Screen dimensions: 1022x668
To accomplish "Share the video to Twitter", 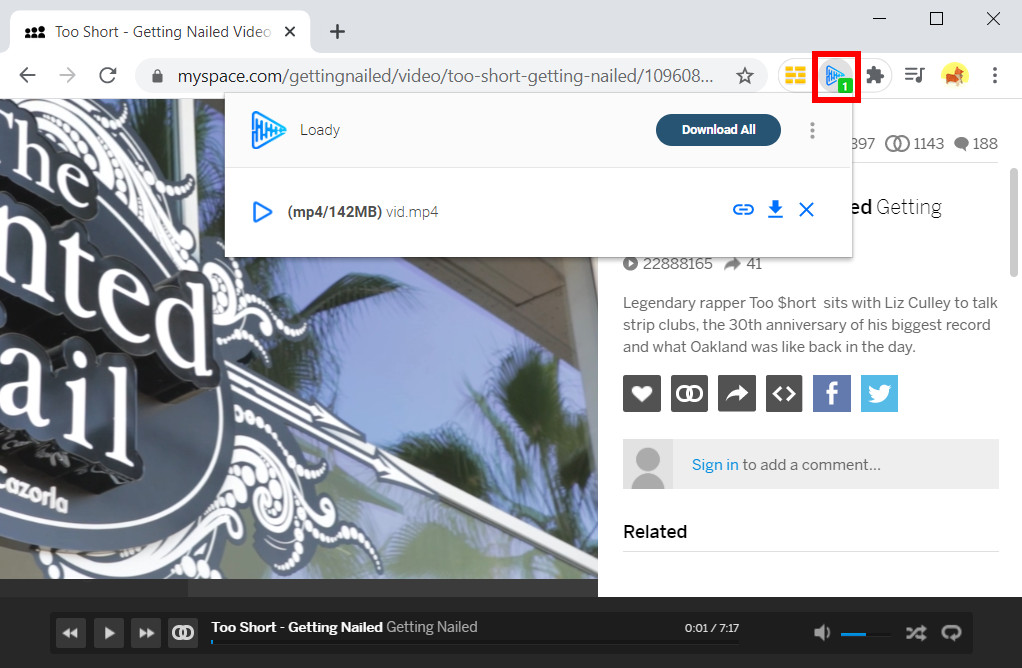I will 879,393.
